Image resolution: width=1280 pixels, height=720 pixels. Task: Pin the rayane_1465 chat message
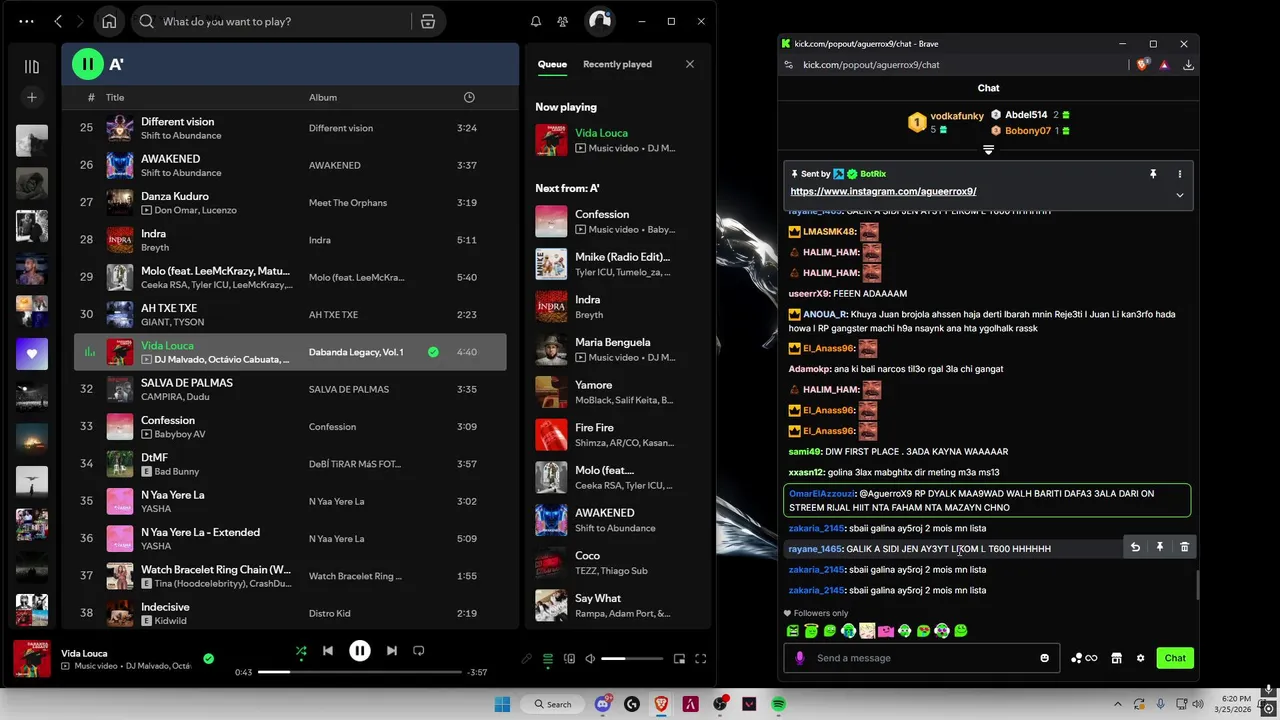tap(1160, 547)
